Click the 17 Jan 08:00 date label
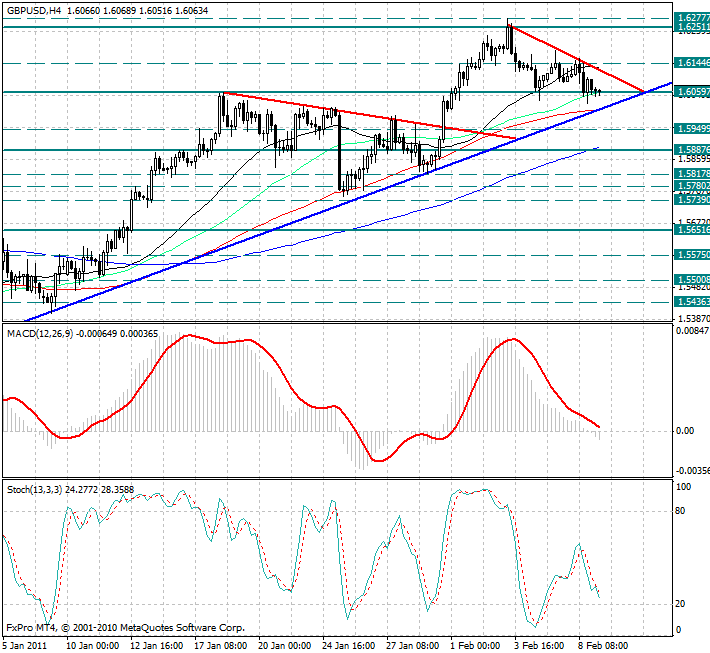The height and width of the screenshot is (653, 710). tap(221, 645)
